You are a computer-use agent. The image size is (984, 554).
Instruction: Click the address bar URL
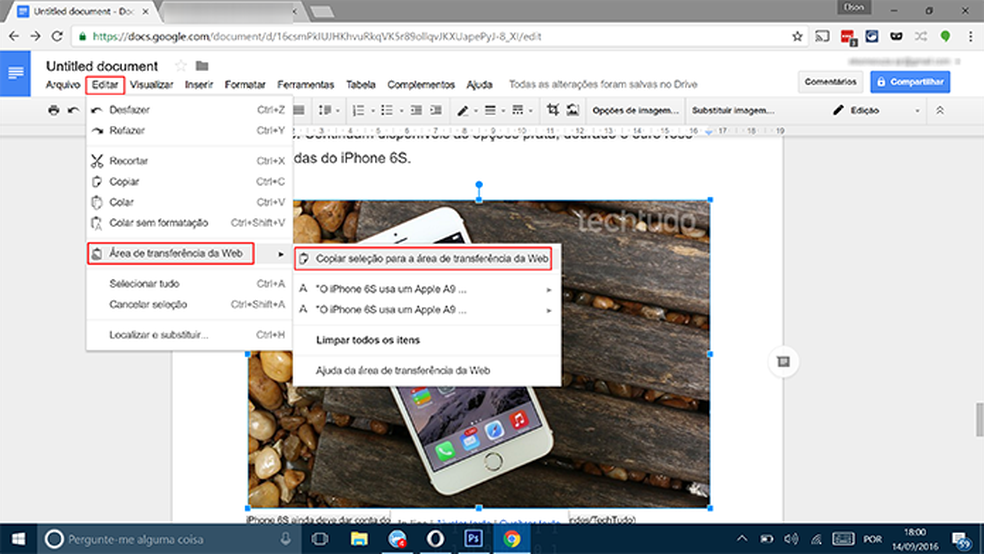[317, 36]
